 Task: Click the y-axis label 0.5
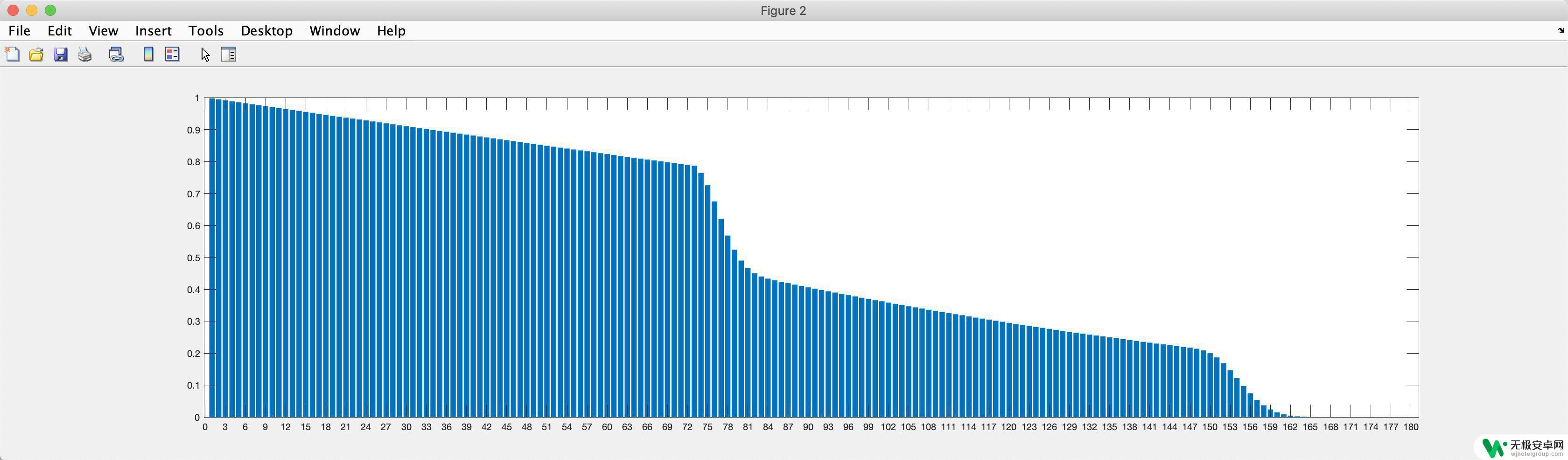[x=194, y=258]
